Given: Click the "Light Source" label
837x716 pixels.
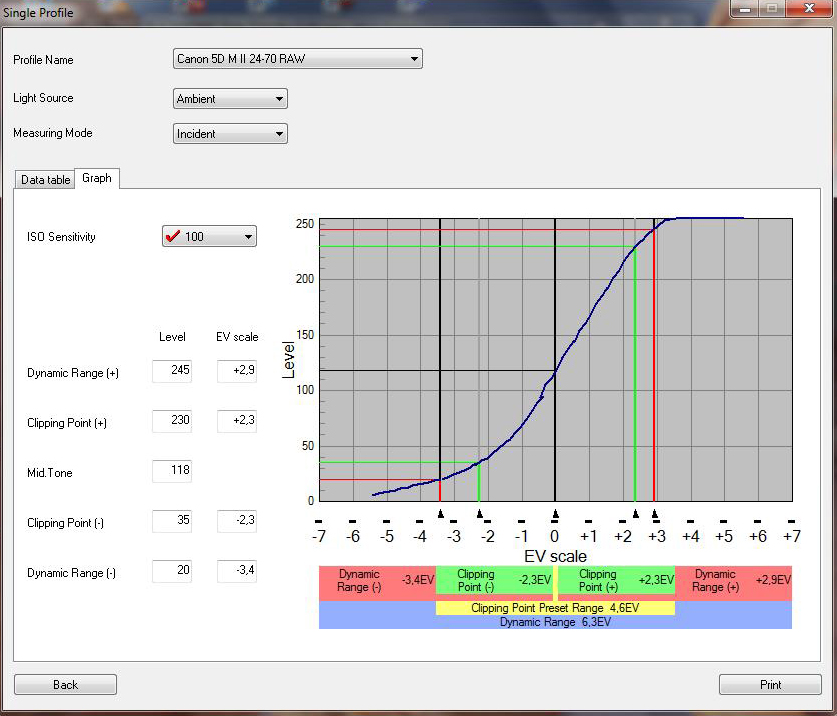Looking at the screenshot, I should 43,98.
